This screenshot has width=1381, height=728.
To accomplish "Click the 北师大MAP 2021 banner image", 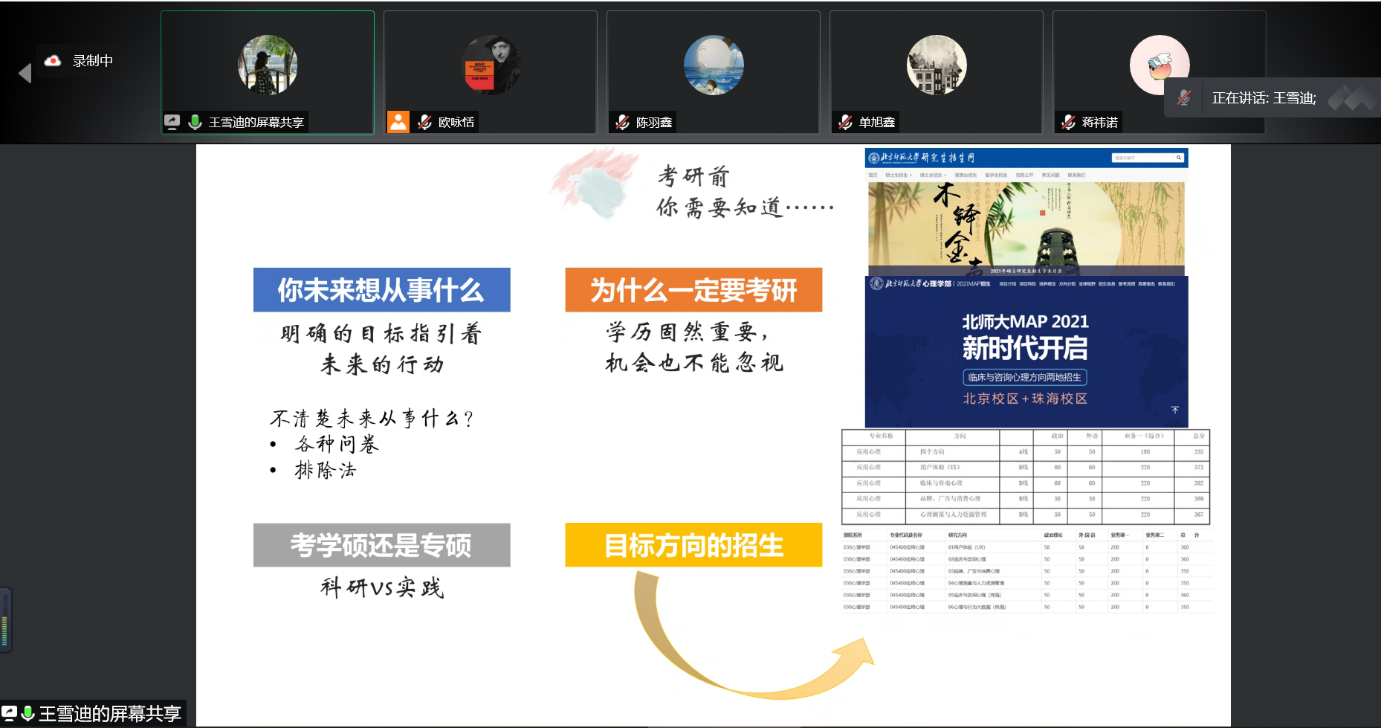I will (x=1026, y=352).
